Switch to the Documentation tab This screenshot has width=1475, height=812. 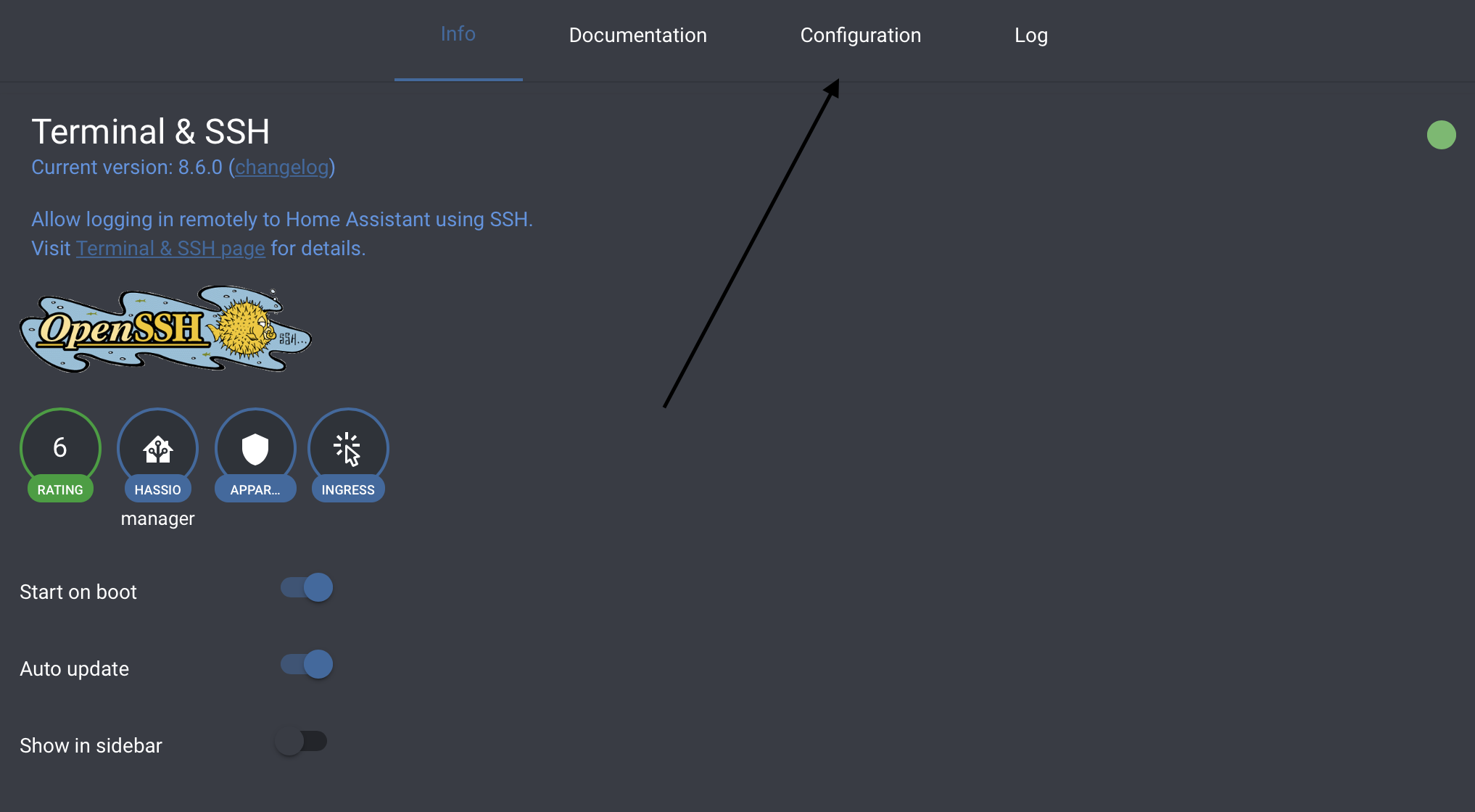click(x=638, y=36)
